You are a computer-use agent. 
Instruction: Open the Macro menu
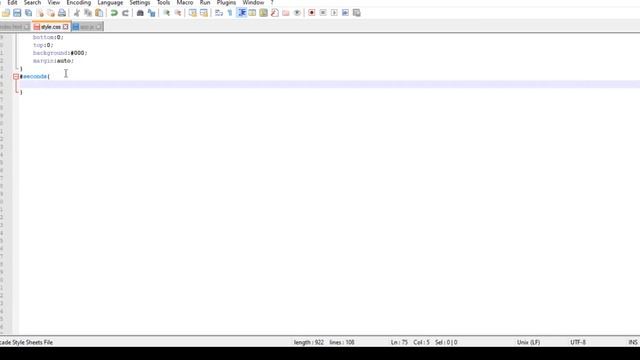tap(185, 2)
